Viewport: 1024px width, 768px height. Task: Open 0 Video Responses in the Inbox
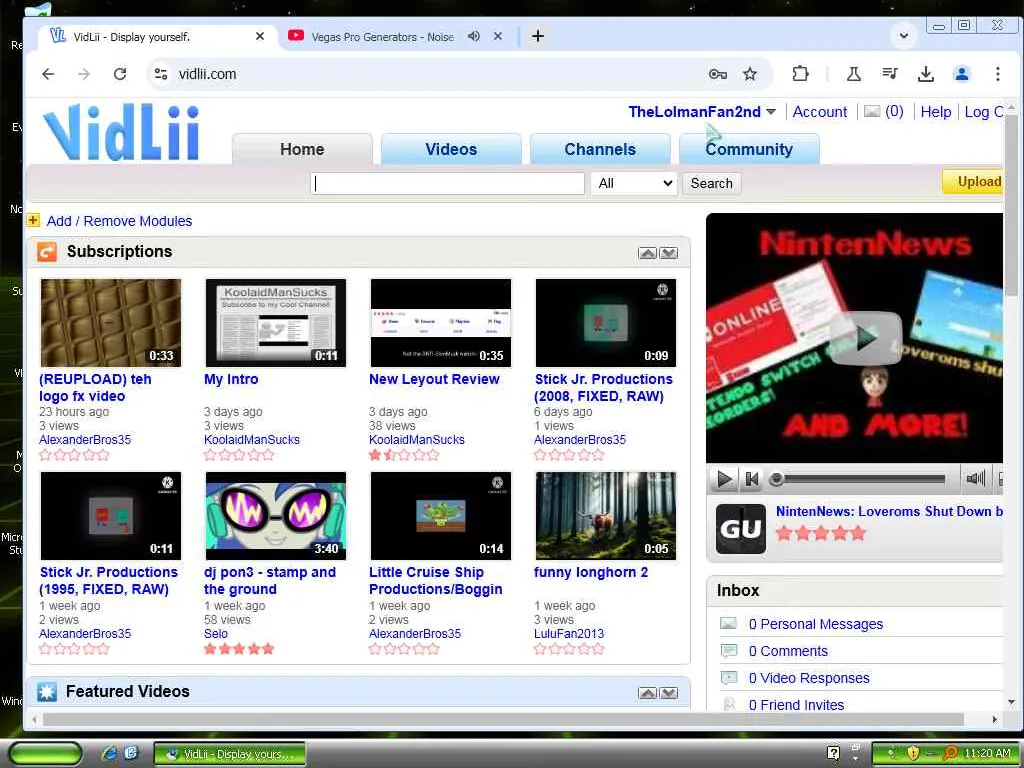(x=809, y=678)
